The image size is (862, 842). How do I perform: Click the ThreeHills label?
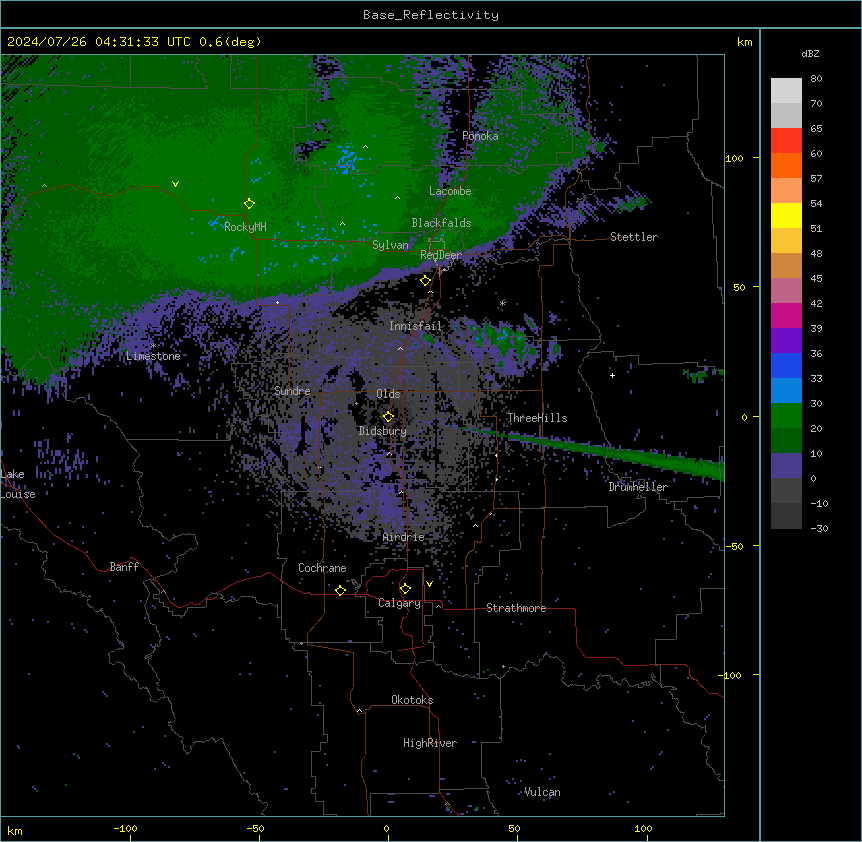point(537,418)
